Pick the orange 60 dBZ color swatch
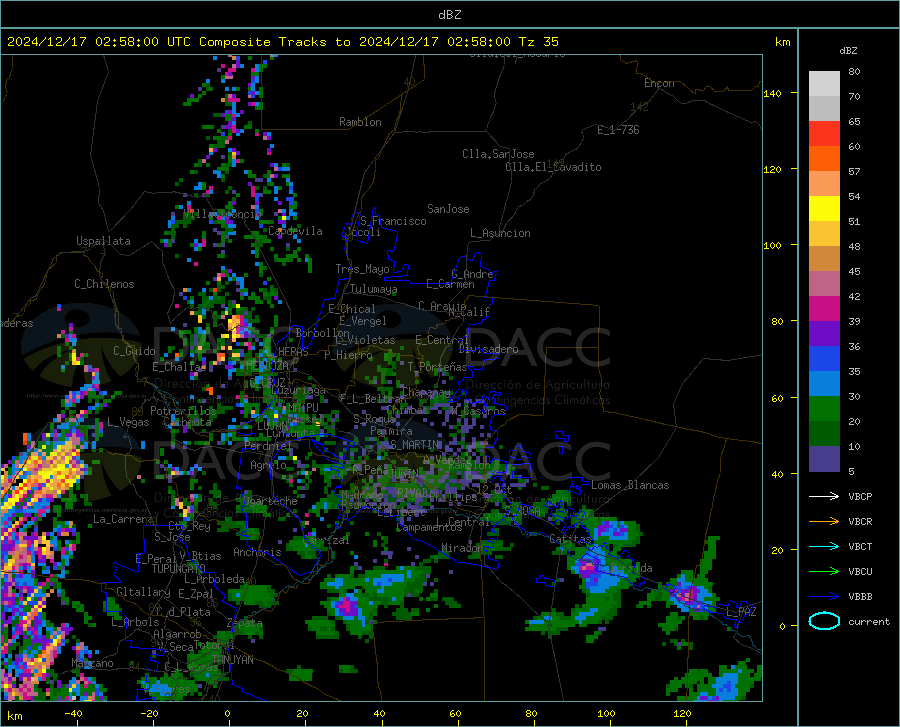This screenshot has width=900, height=727. (824, 159)
